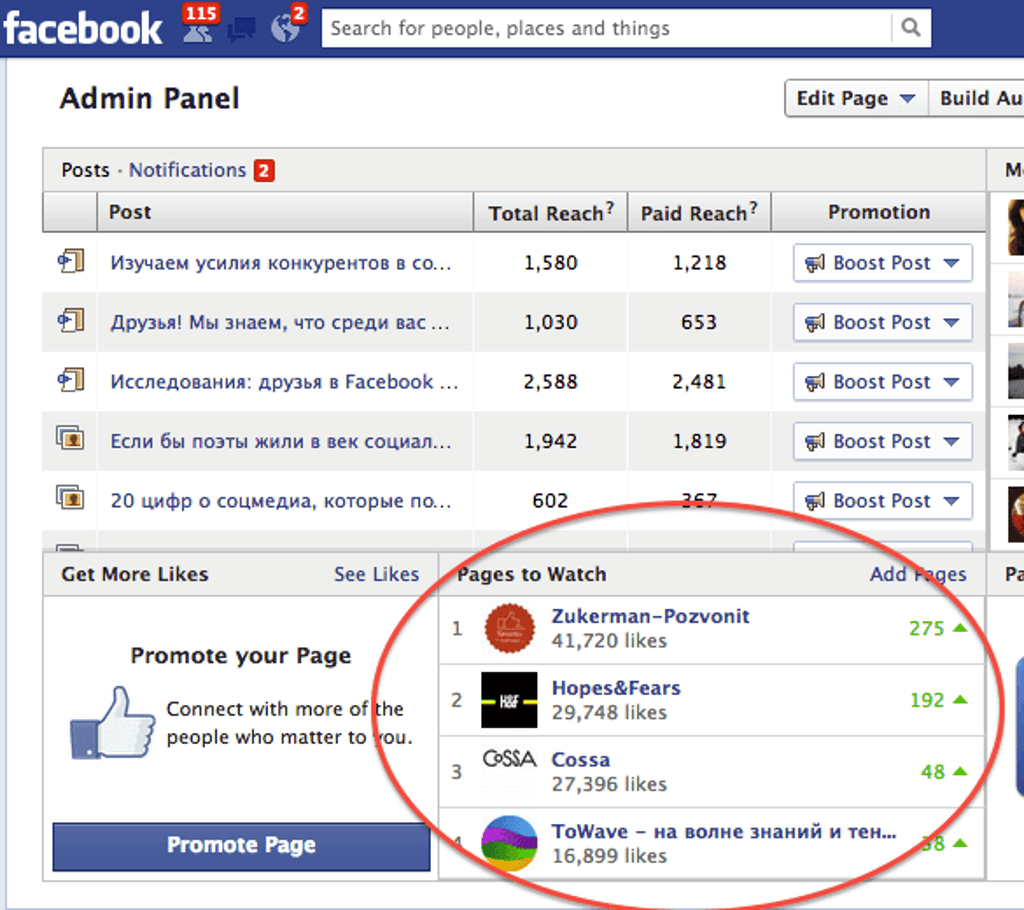The image size is (1024, 910).
Task: Open the ToWave page link
Action: click(724, 832)
